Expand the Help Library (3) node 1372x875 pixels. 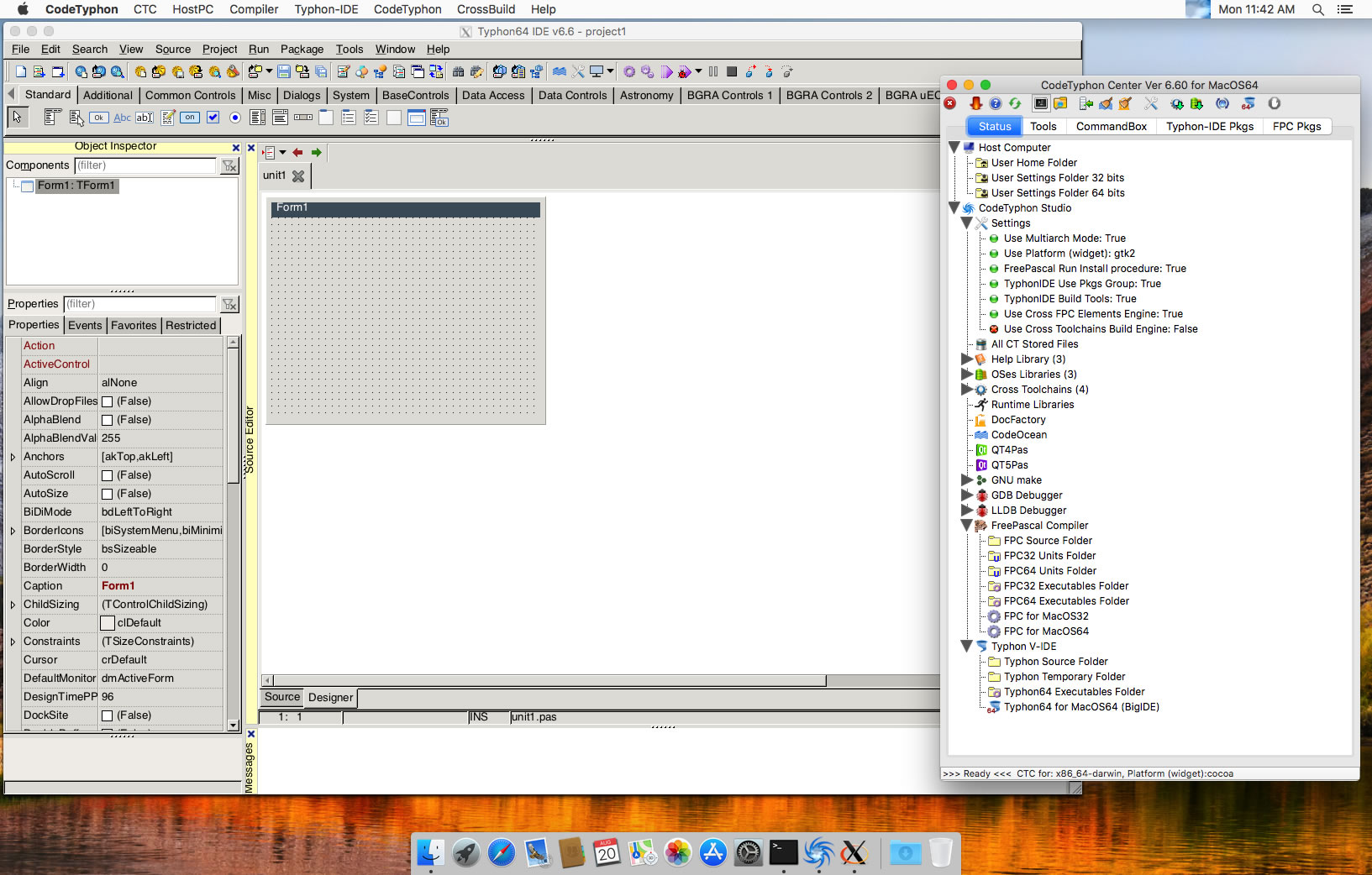tap(967, 359)
